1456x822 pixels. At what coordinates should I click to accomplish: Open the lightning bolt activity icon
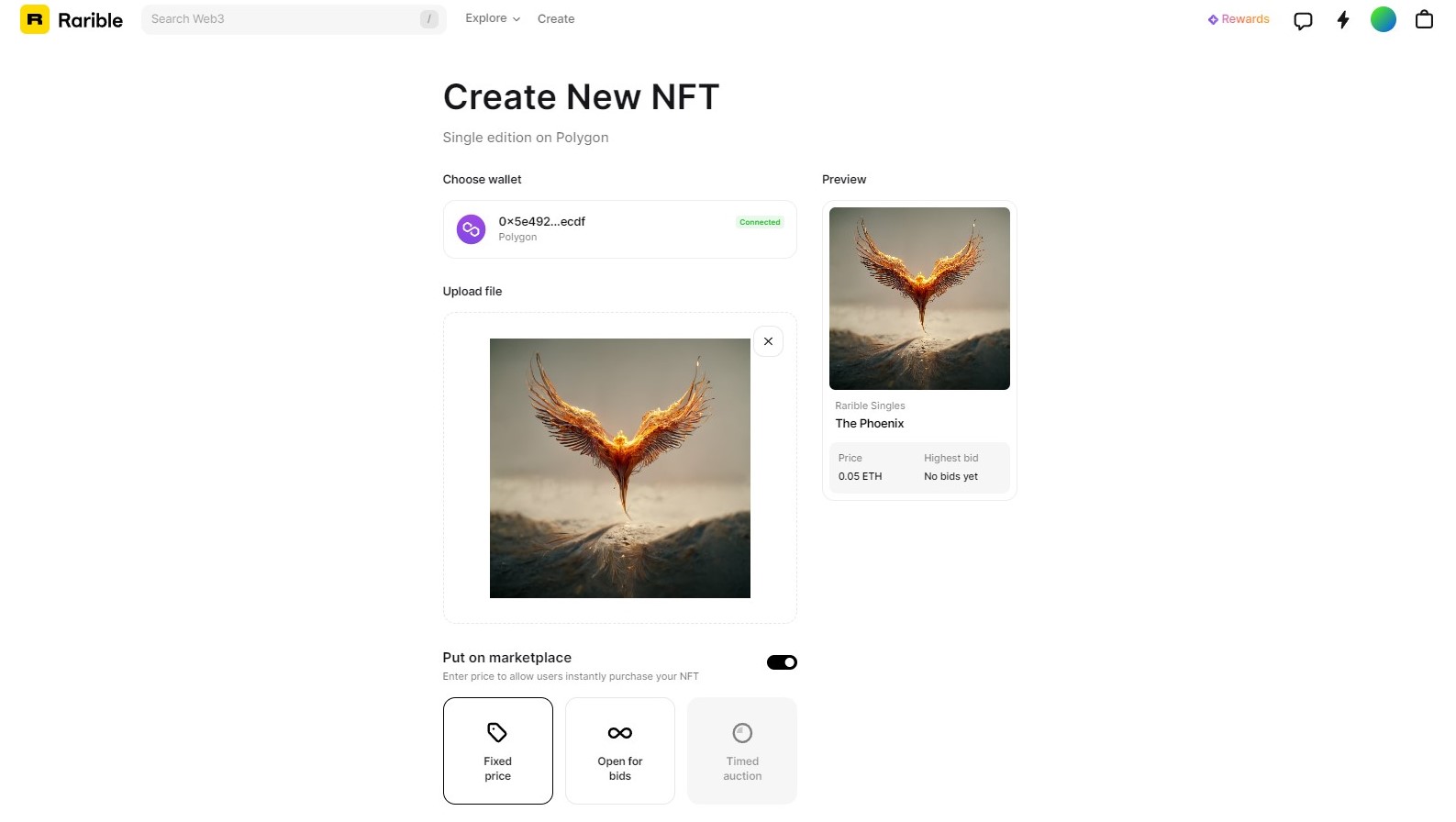[x=1343, y=19]
